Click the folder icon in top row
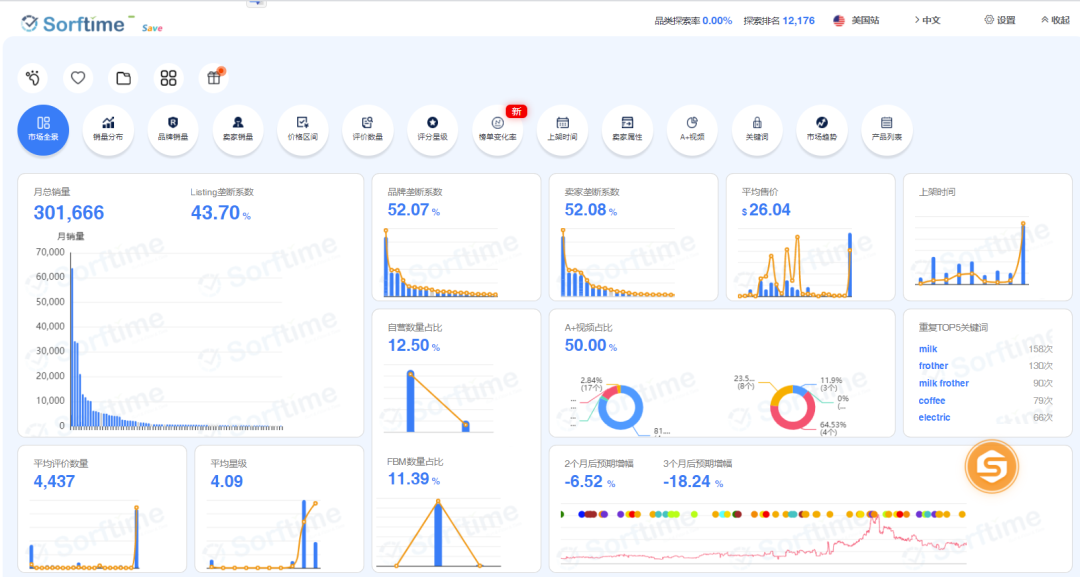 pos(123,78)
